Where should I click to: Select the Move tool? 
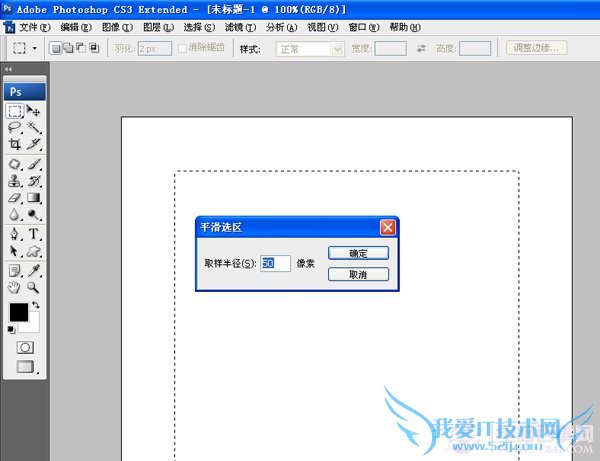click(x=33, y=111)
